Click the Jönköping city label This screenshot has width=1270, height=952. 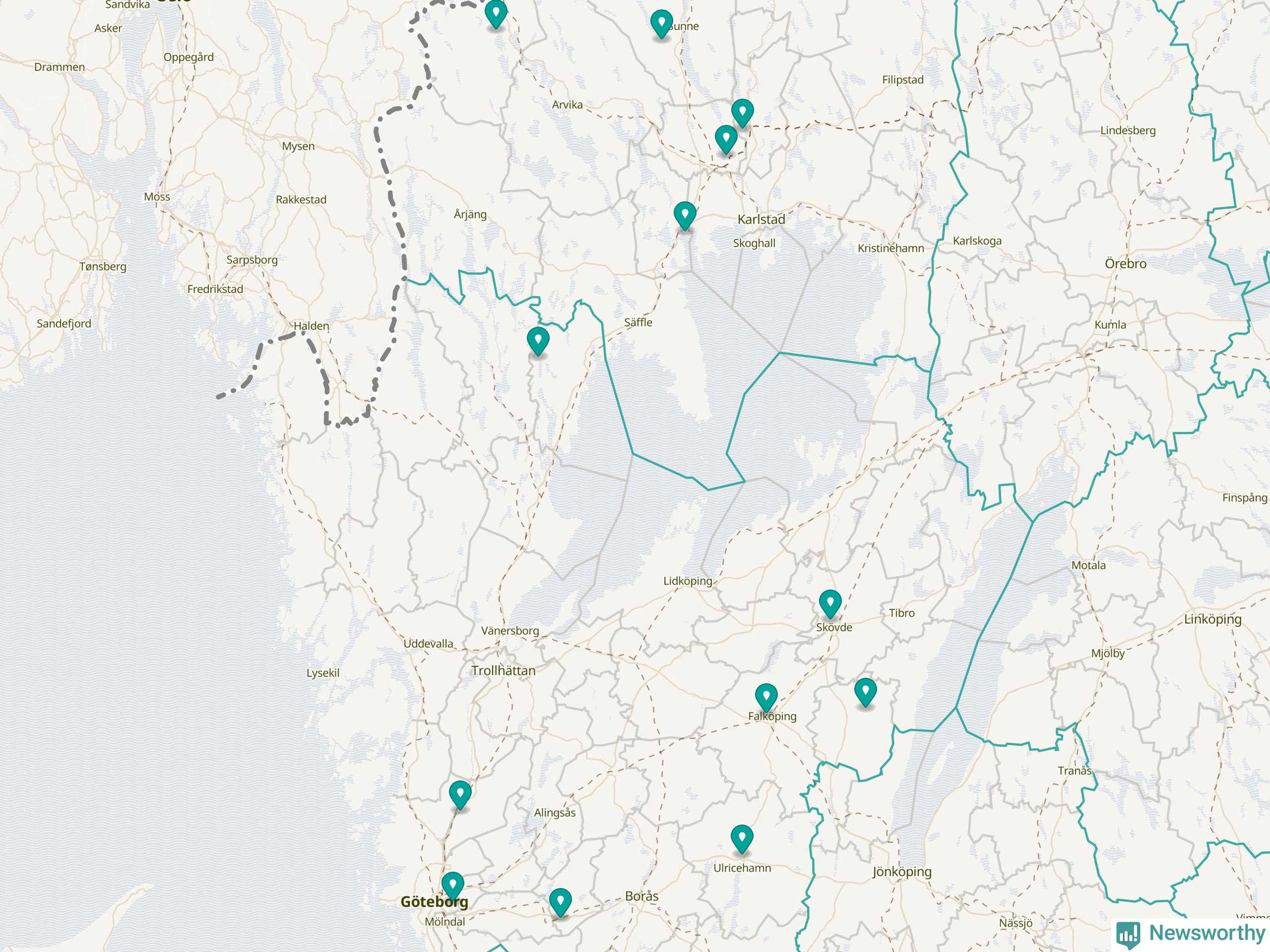(x=901, y=872)
